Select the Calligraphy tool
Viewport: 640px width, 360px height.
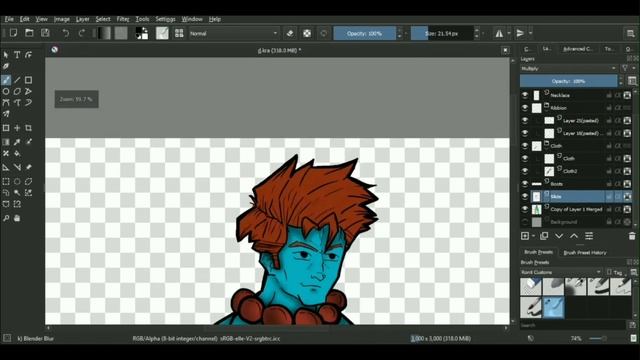pos(6,66)
